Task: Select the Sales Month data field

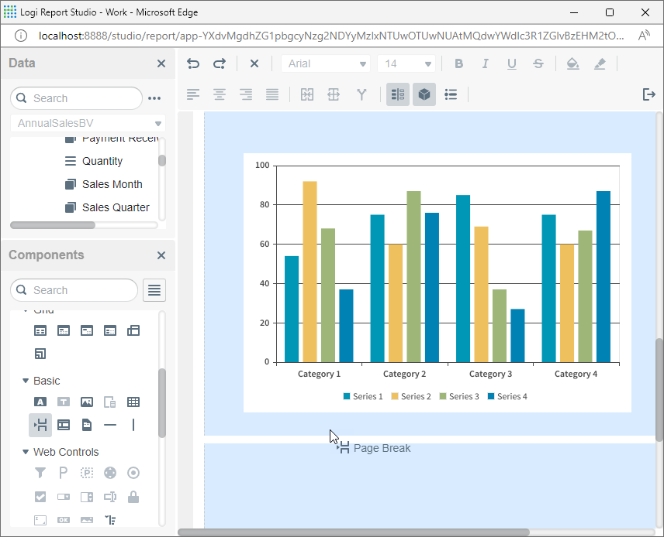Action: [x=112, y=184]
